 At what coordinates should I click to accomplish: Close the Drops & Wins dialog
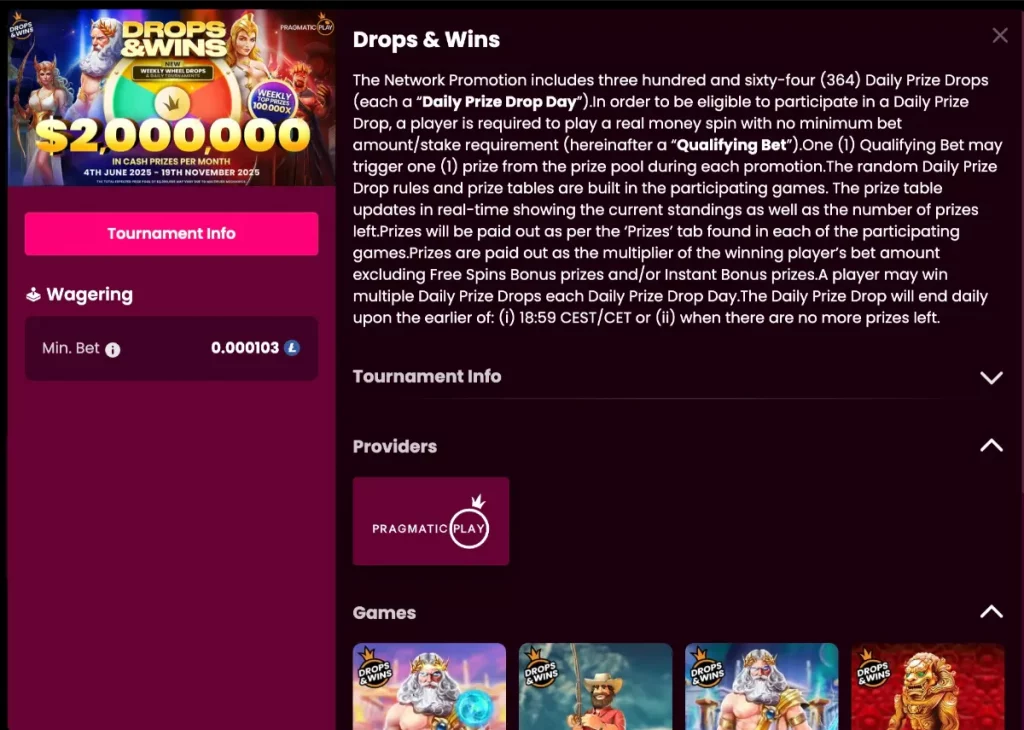pos(1000,35)
